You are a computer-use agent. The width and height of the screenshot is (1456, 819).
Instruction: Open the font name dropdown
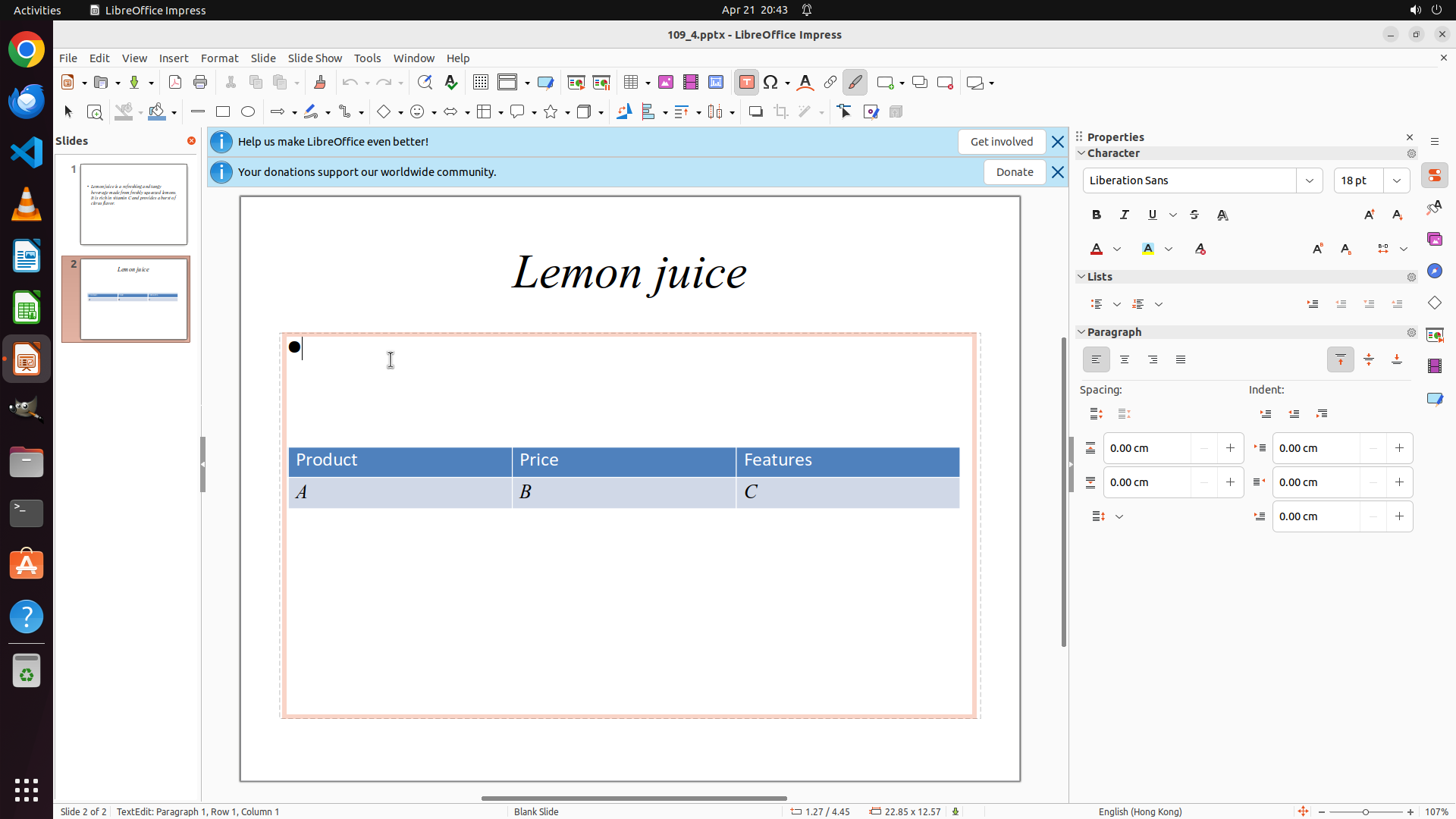point(1310,180)
